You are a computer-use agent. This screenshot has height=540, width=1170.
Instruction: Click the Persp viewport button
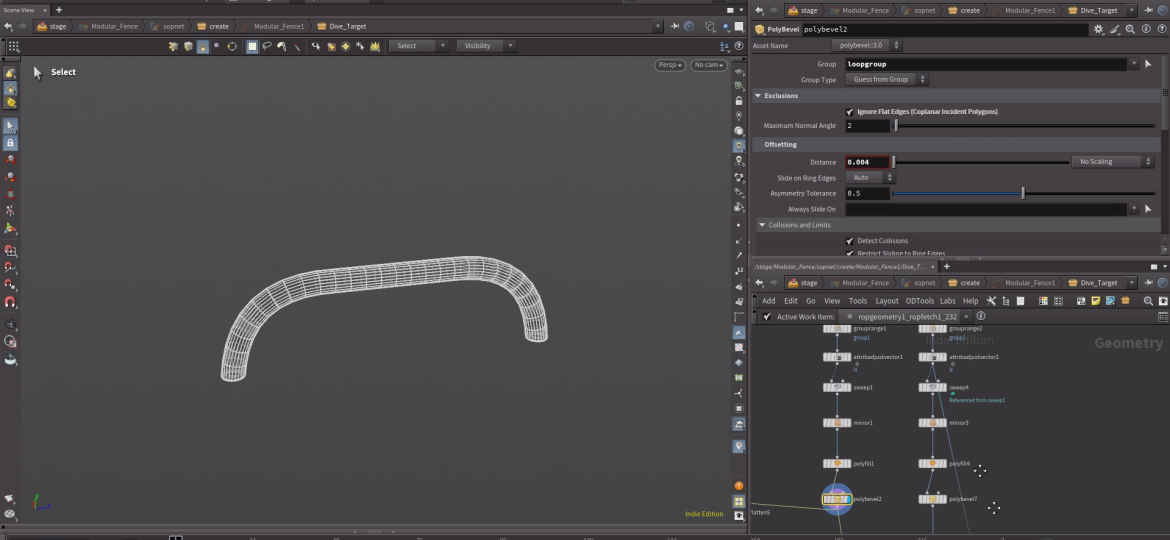(670, 65)
